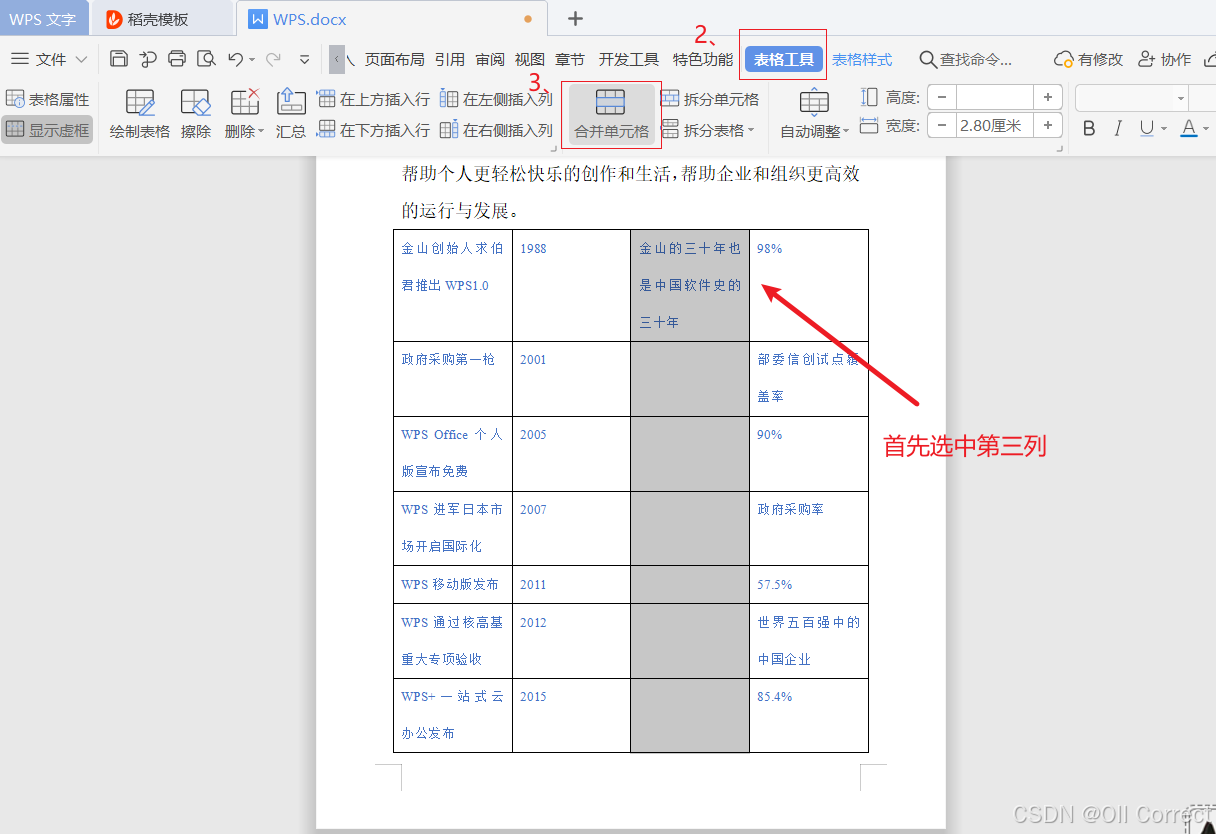Screen dimensions: 1216x834
Task: Click the ribbon tabs scroll-left arrow
Action: pyautogui.click(x=337, y=59)
